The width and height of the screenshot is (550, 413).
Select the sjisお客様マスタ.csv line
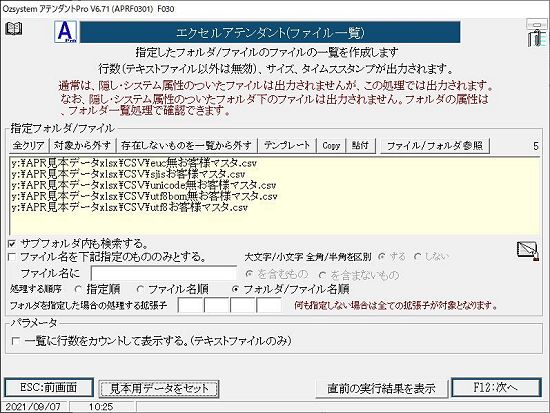(128, 174)
